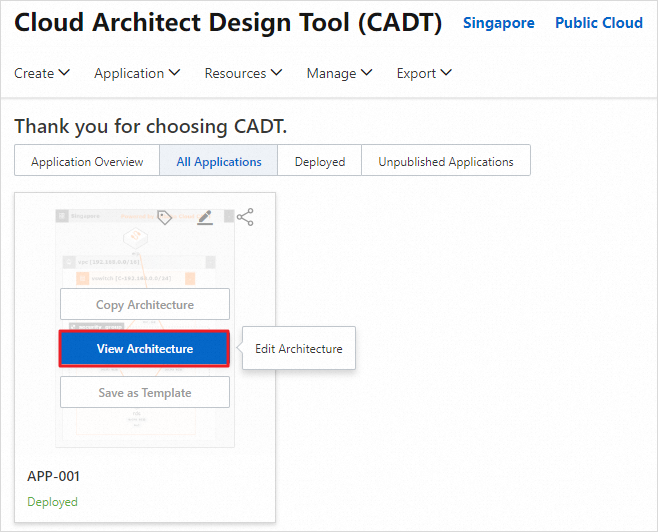Click the green Deployed status label
This screenshot has width=658, height=532.
pyautogui.click(x=52, y=502)
